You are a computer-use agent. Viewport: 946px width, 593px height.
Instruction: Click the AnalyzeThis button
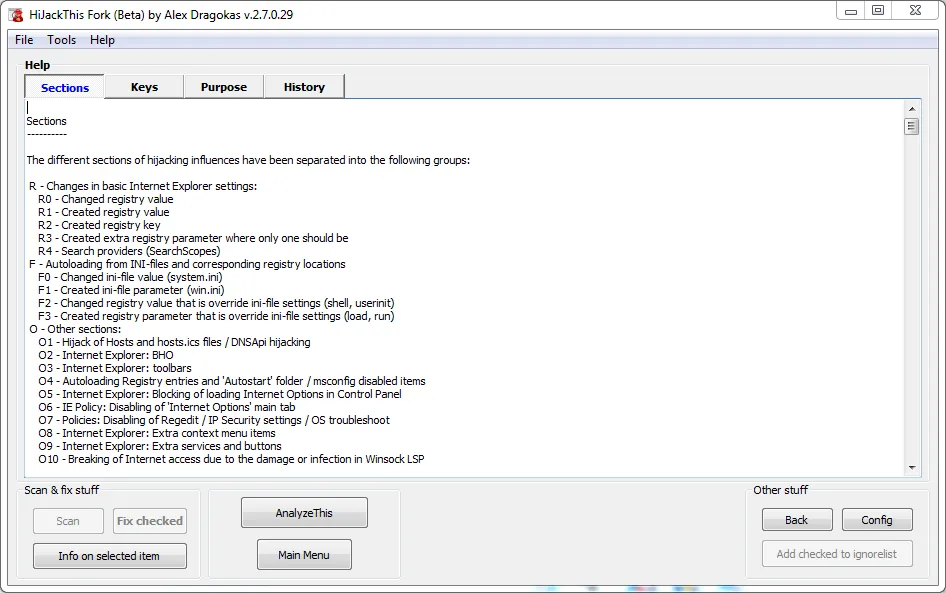304,513
